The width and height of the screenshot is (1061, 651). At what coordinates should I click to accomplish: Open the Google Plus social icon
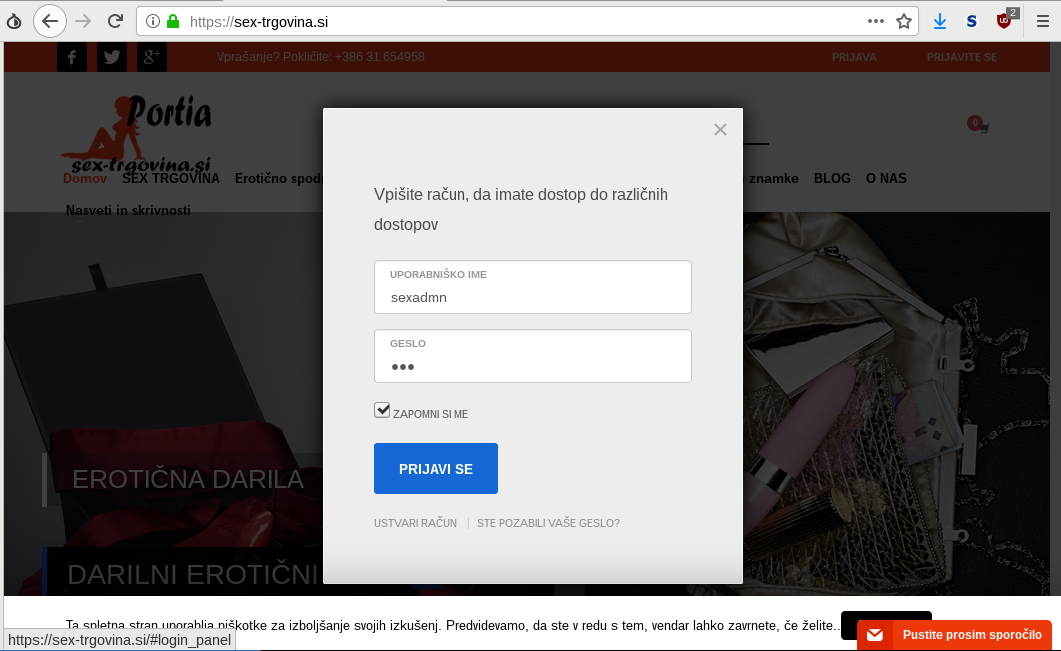(152, 57)
